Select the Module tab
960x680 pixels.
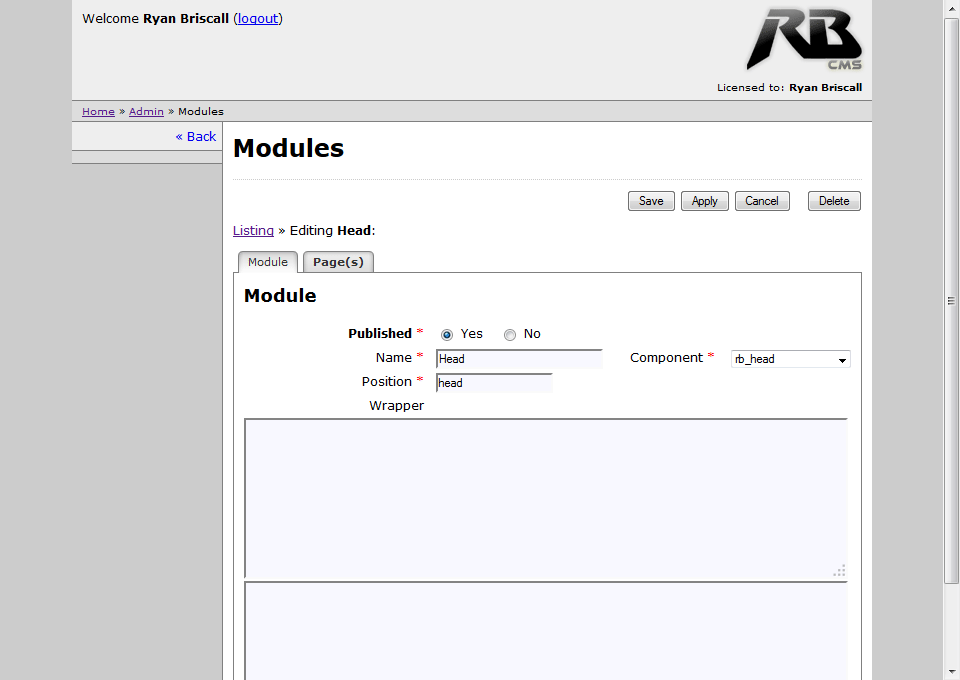[x=268, y=262]
